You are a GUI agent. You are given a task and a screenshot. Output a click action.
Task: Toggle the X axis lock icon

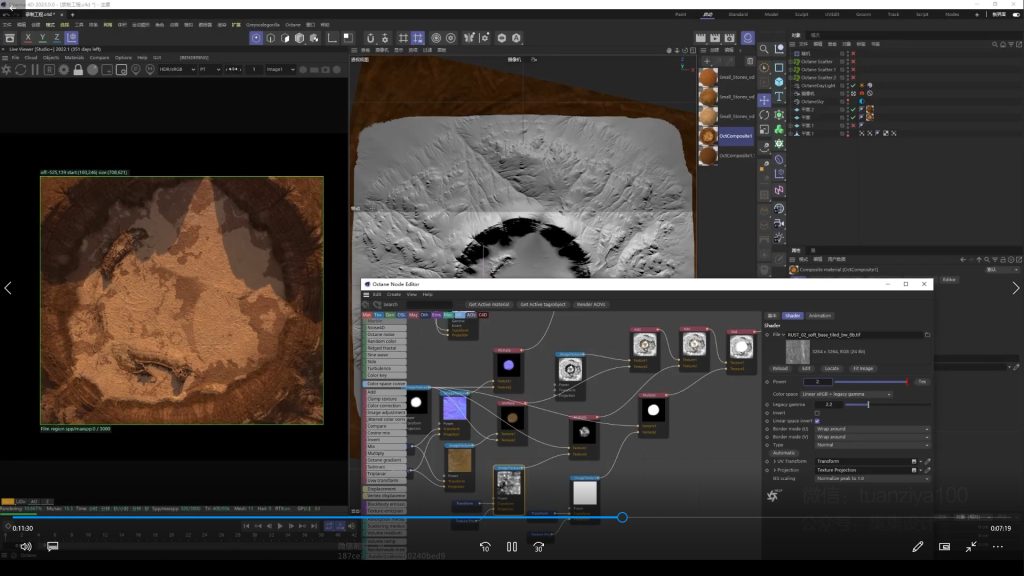(26, 38)
